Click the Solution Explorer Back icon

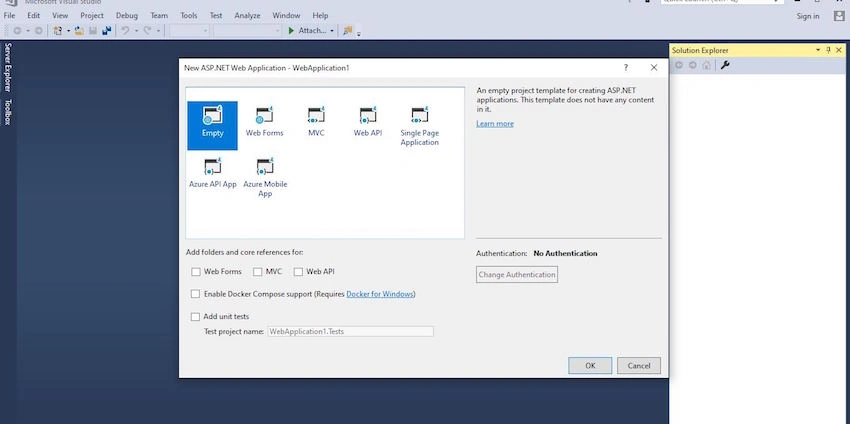[679, 65]
